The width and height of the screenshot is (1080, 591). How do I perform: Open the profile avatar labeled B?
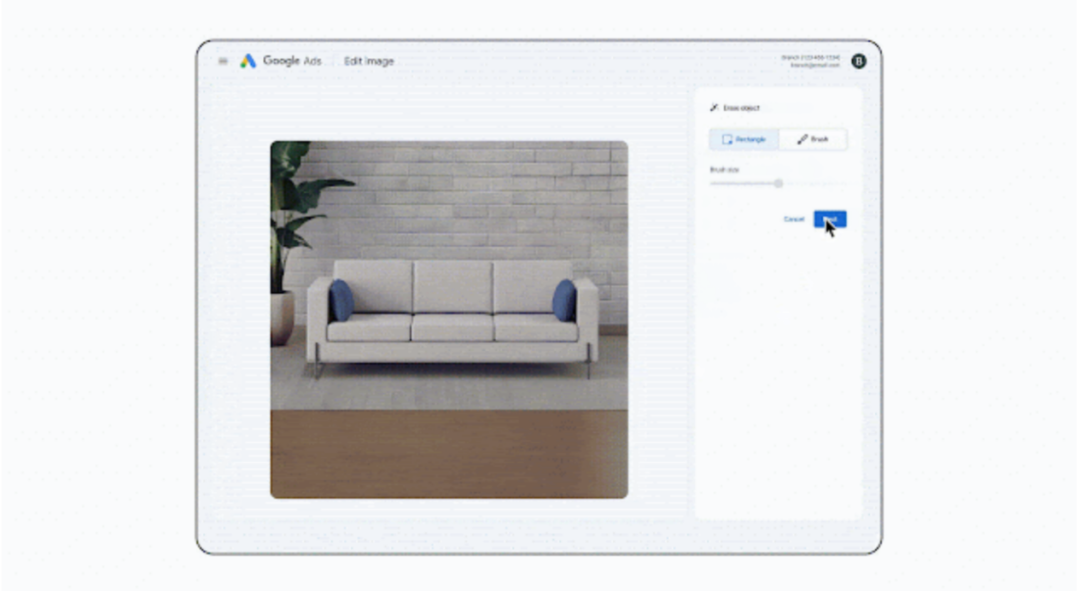coord(858,61)
